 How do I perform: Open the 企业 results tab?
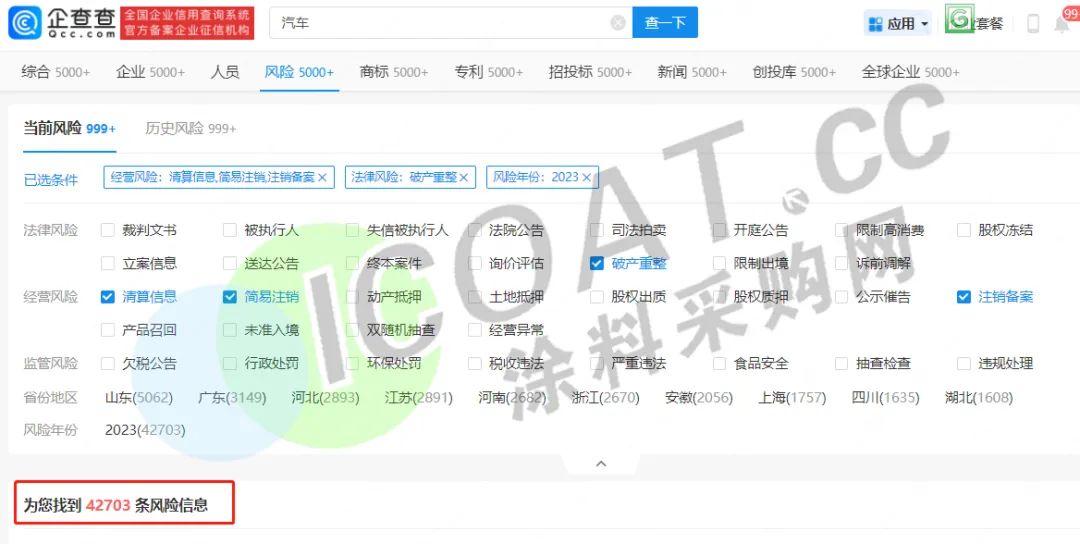[x=150, y=72]
